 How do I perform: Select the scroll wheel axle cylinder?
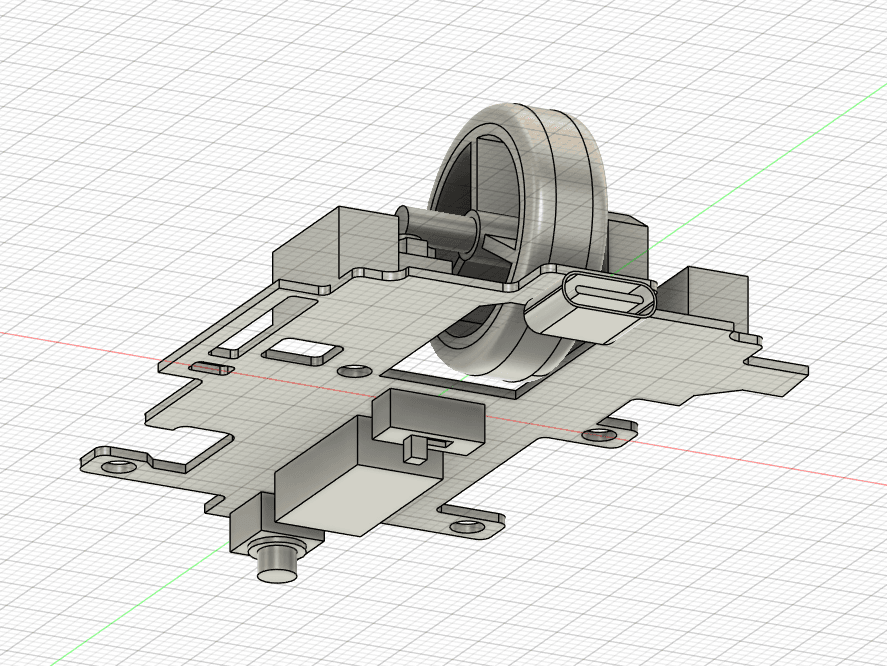437,230
